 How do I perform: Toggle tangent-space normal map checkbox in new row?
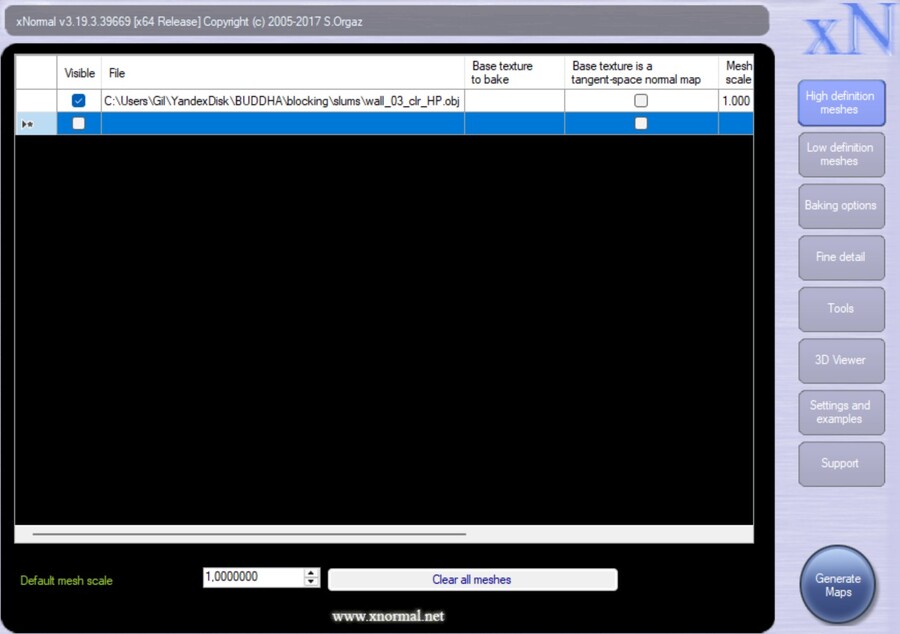(x=641, y=123)
